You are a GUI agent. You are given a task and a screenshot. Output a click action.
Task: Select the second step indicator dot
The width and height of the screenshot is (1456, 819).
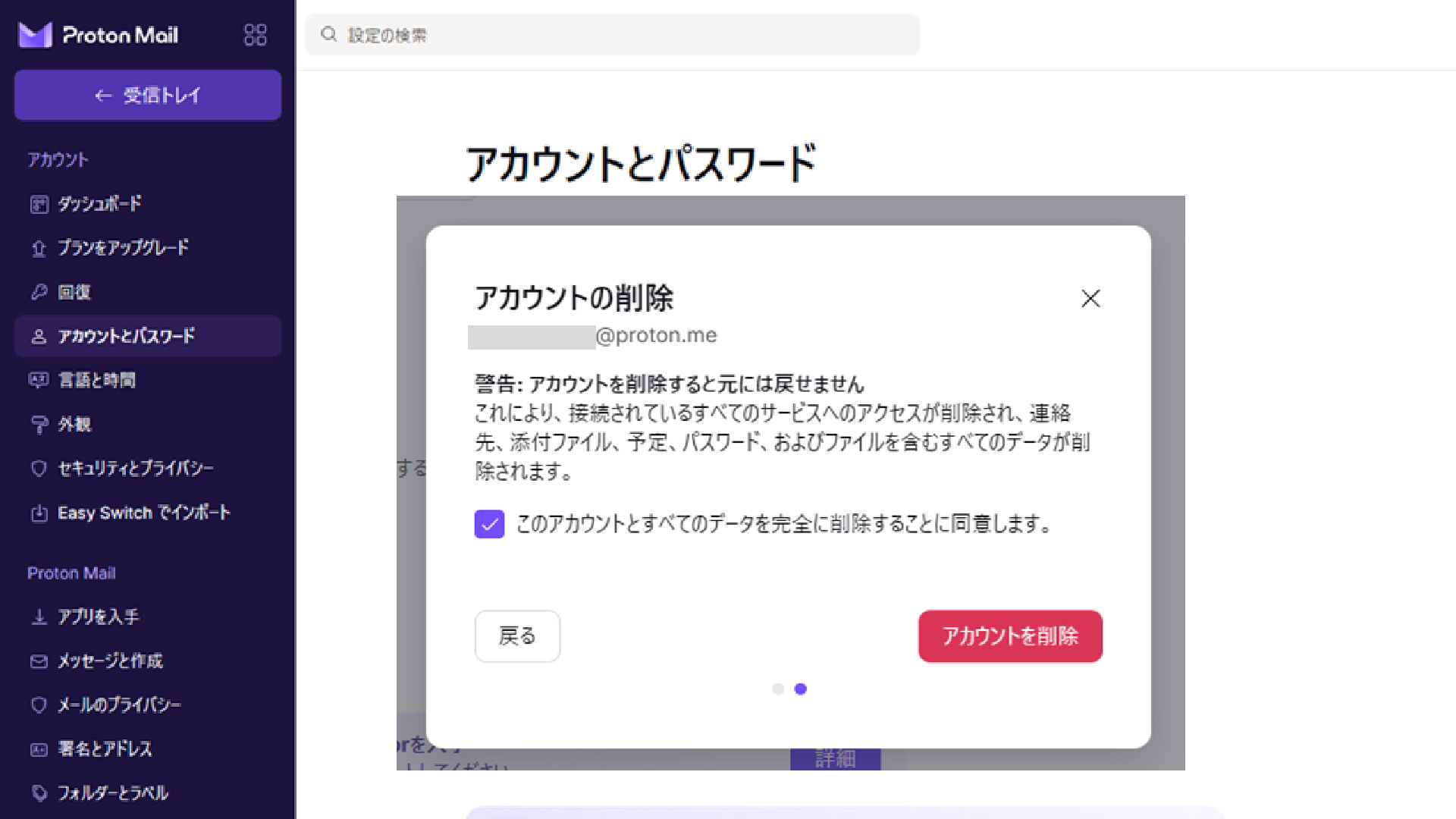coord(801,689)
